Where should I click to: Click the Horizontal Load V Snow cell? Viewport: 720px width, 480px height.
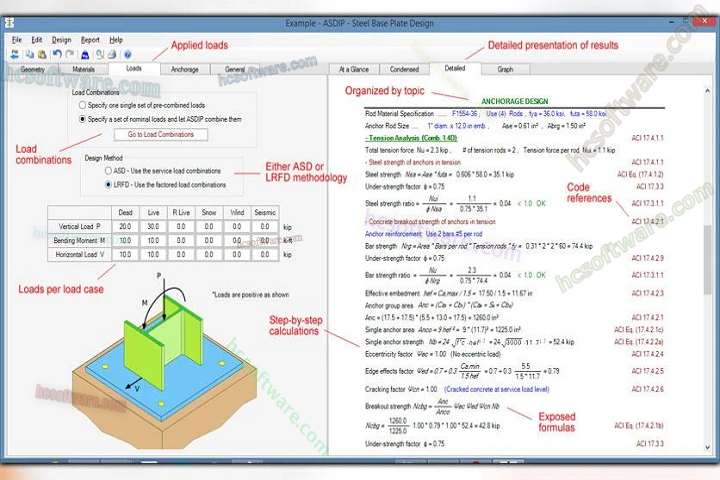coord(209,254)
